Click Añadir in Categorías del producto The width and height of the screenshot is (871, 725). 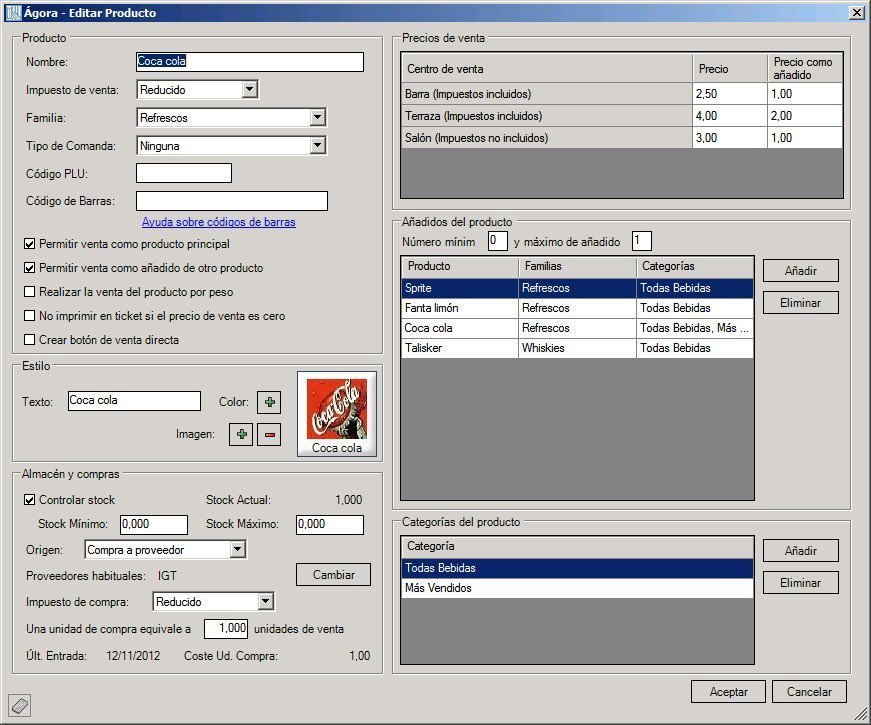(800, 551)
